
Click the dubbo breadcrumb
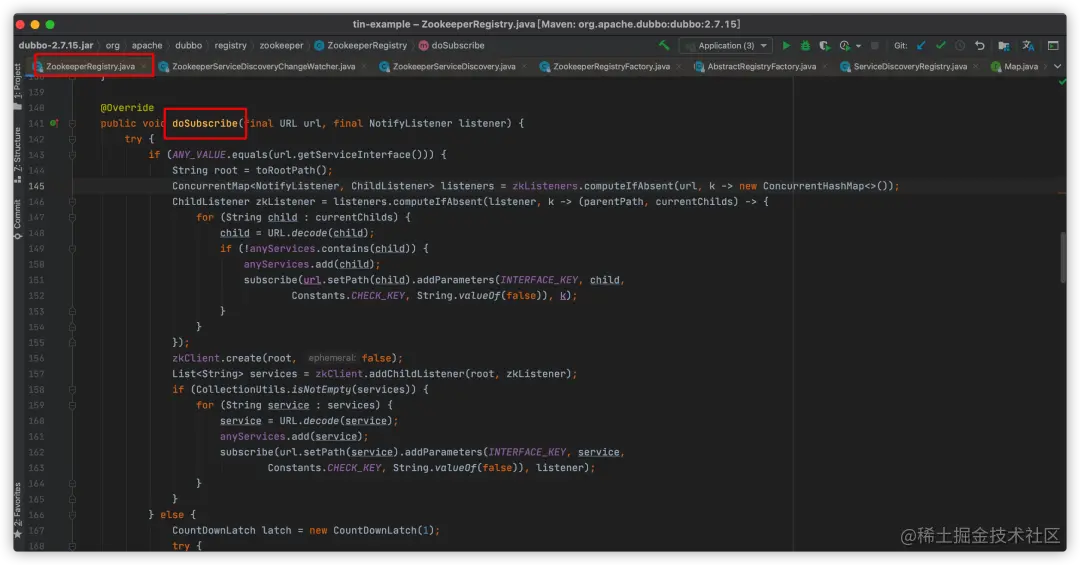pos(188,45)
